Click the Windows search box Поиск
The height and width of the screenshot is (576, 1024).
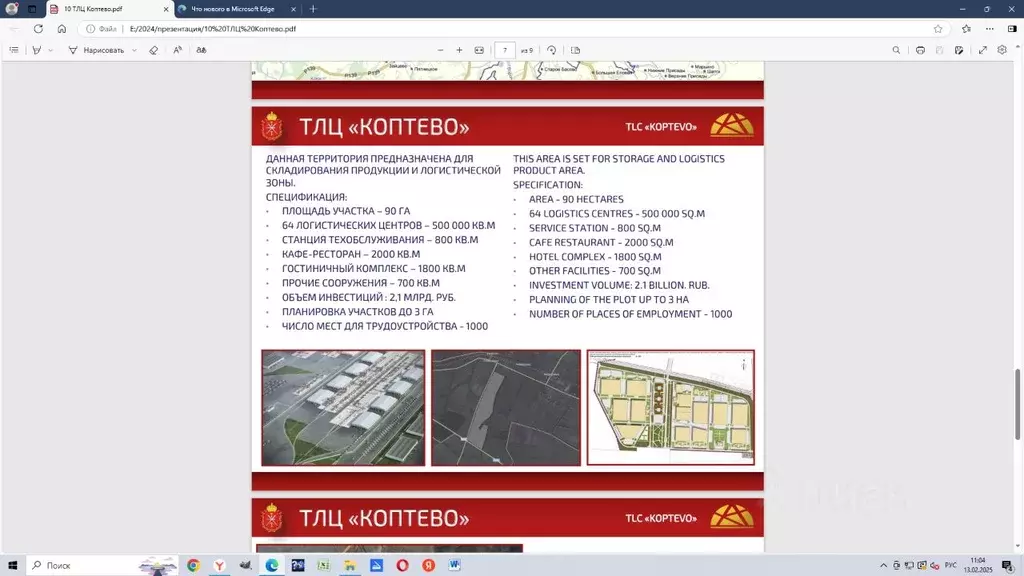point(103,566)
